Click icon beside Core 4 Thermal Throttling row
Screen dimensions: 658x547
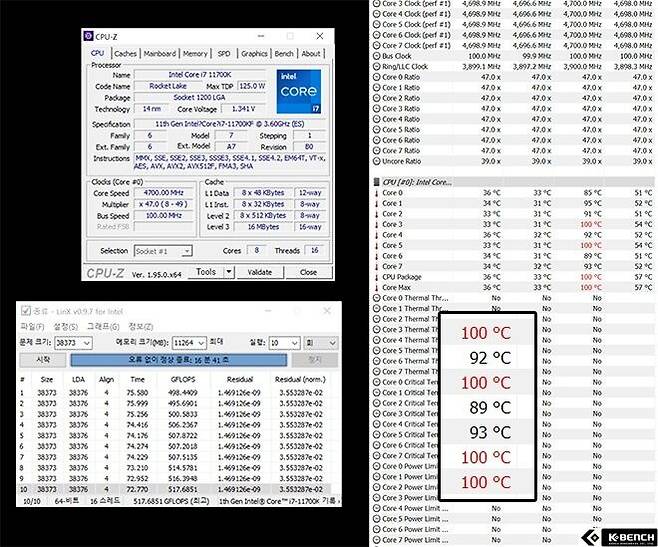[376, 340]
